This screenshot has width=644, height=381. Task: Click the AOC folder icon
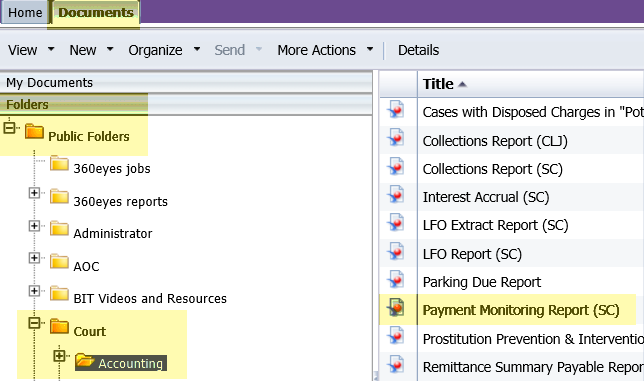point(59,261)
